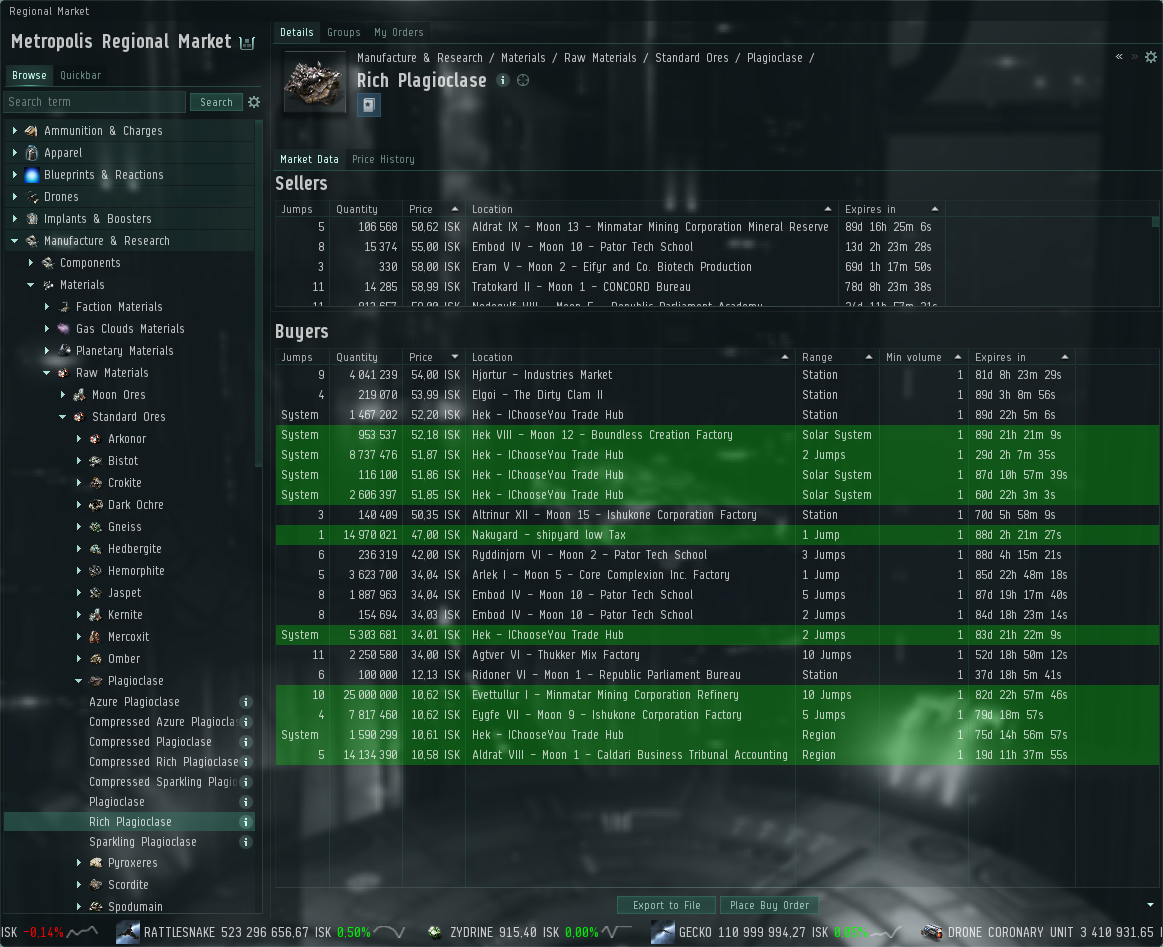Expand the Faction Materials group
1163x947 pixels.
pos(47,306)
